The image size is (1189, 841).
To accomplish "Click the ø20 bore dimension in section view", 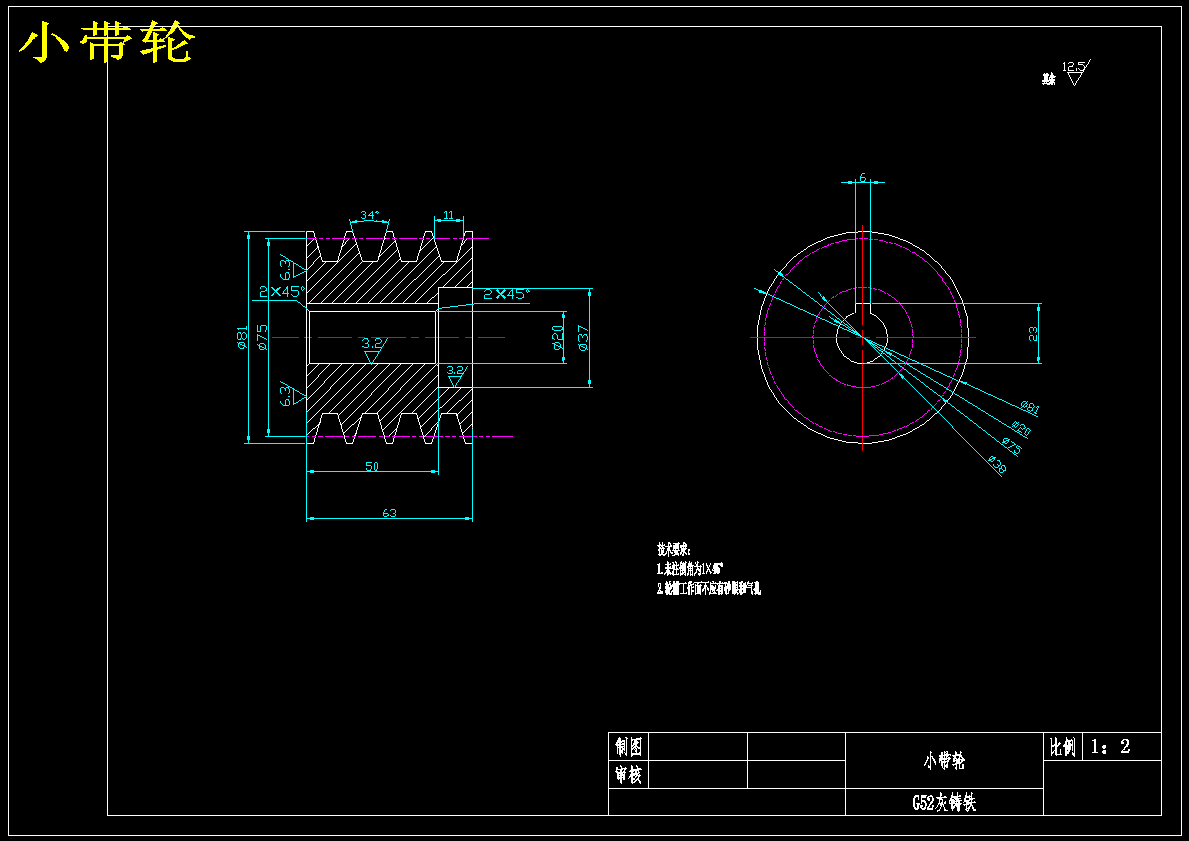I will point(557,337).
